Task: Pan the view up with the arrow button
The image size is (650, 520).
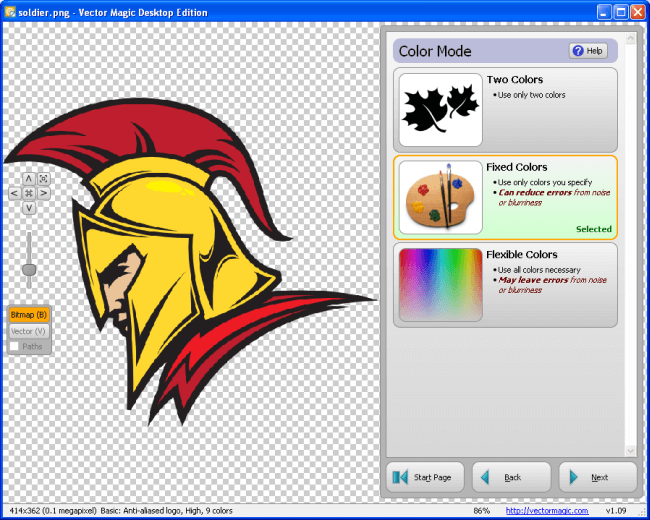Action: [29, 179]
